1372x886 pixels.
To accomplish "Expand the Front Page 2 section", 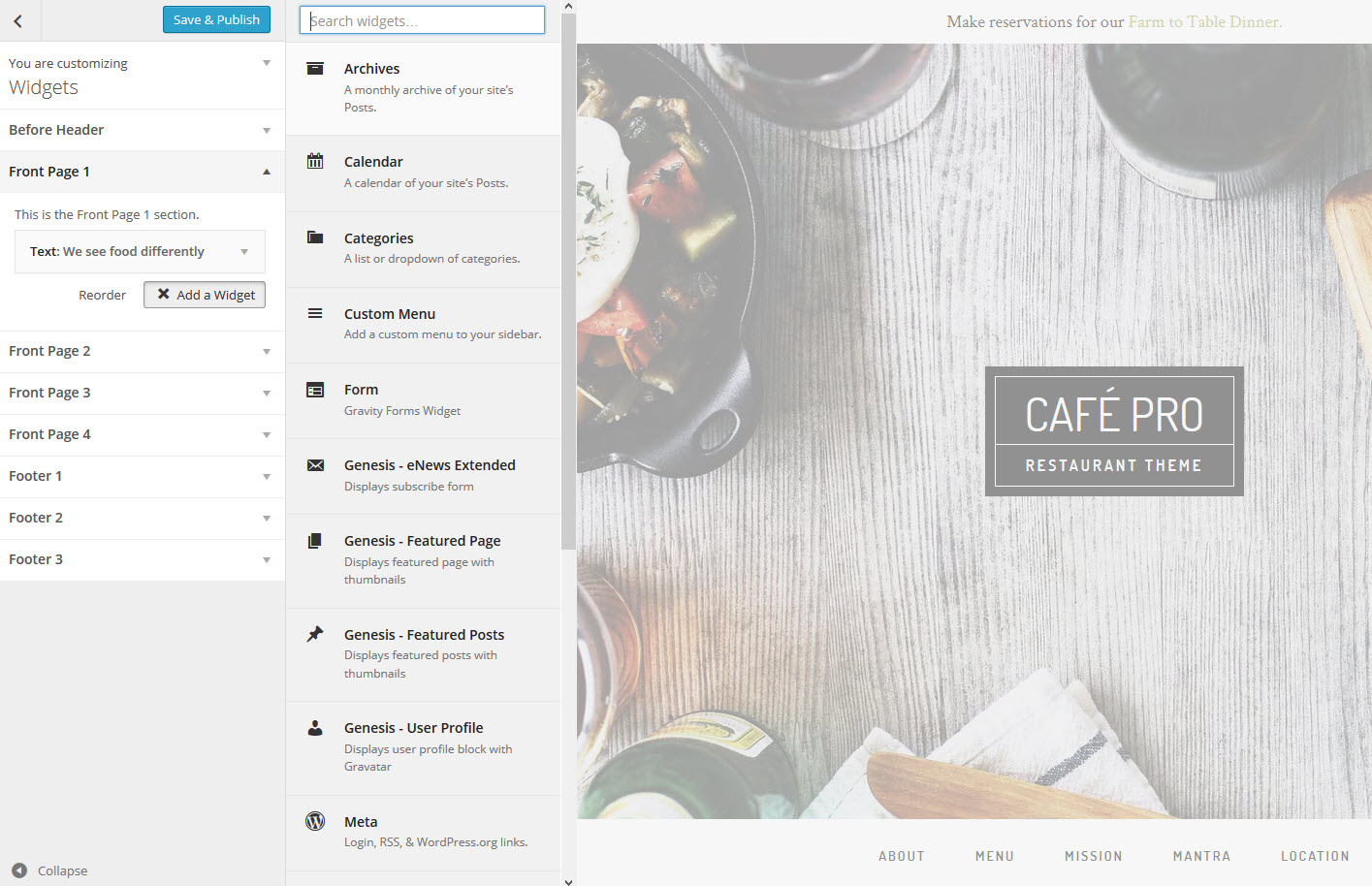I will [x=143, y=351].
